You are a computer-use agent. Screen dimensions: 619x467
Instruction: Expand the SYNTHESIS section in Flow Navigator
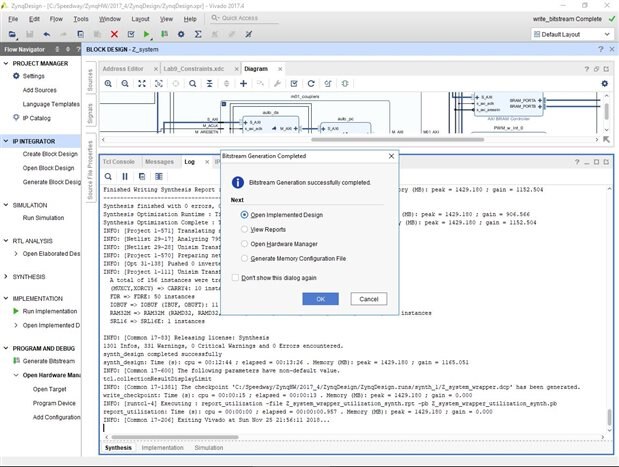tap(6, 275)
